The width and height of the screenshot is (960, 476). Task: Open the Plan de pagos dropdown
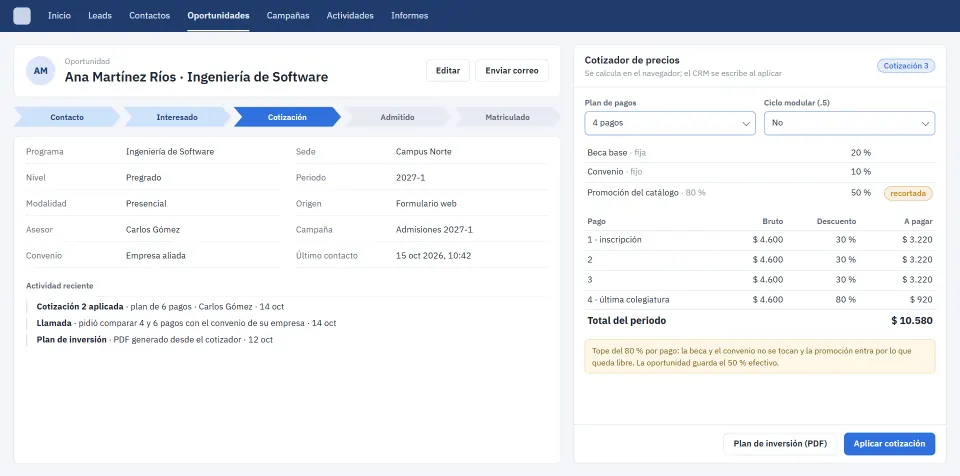tap(670, 123)
